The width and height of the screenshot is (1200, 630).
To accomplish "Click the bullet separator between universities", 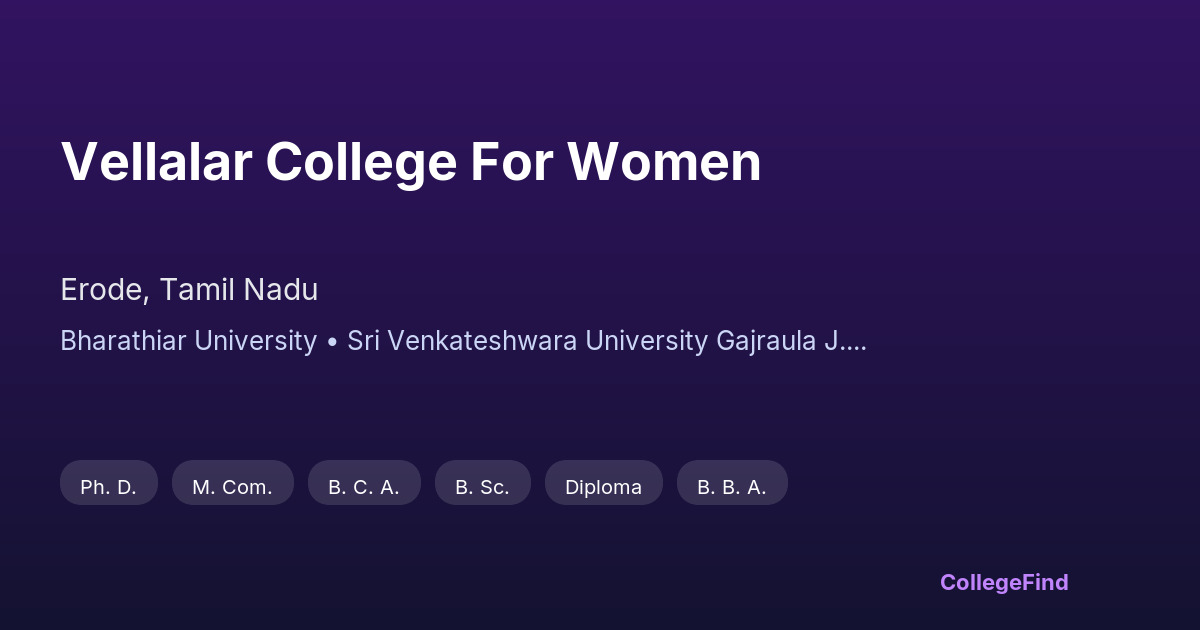I will 332,341.
